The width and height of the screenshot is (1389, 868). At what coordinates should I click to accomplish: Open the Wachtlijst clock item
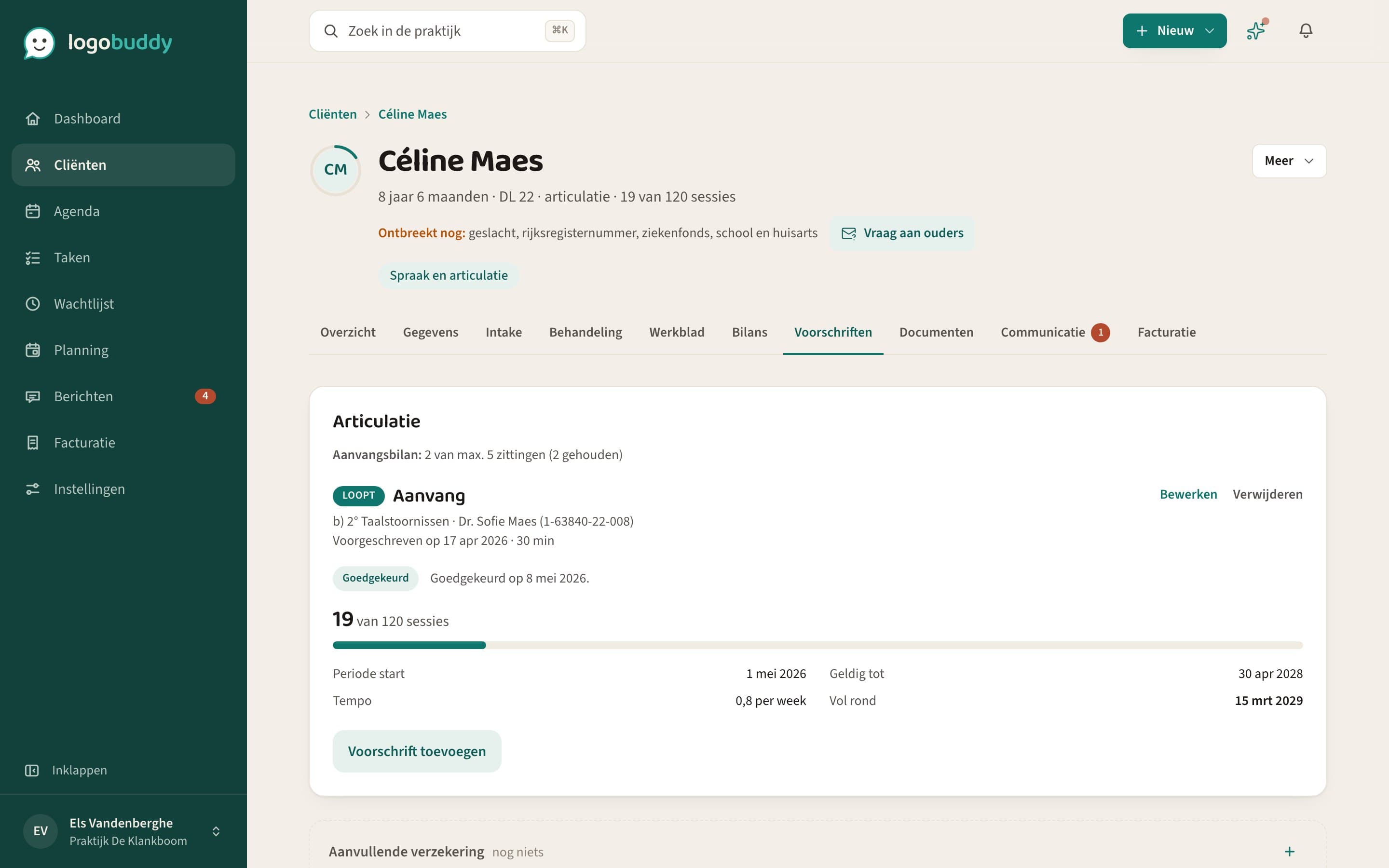point(123,304)
